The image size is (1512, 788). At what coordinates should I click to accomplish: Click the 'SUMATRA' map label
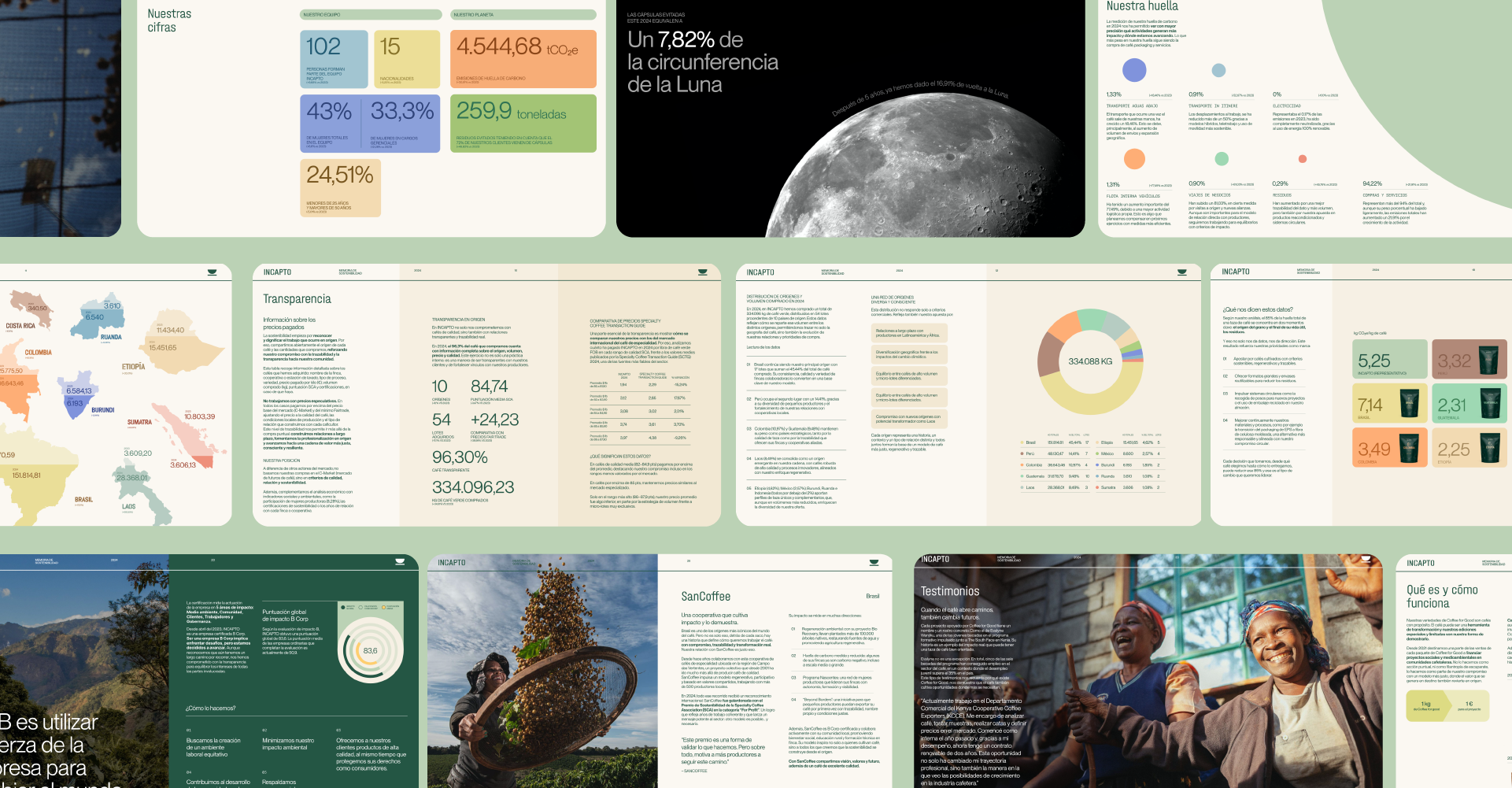[x=139, y=423]
